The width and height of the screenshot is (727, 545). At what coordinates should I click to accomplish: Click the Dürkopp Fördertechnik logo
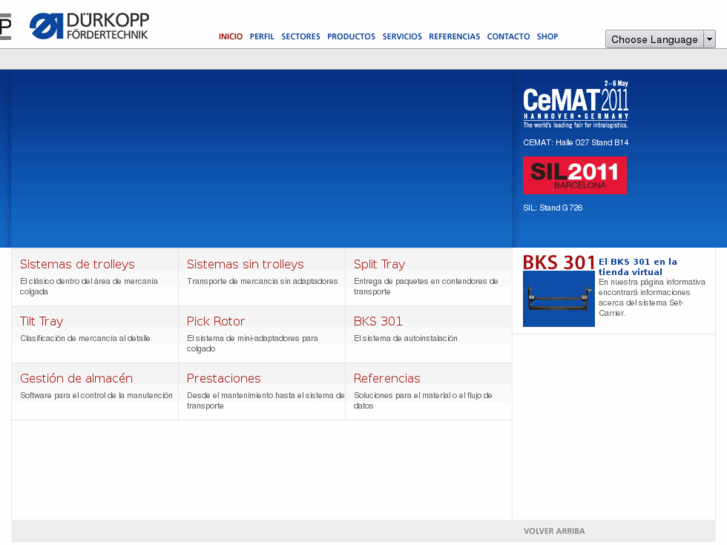pos(89,26)
